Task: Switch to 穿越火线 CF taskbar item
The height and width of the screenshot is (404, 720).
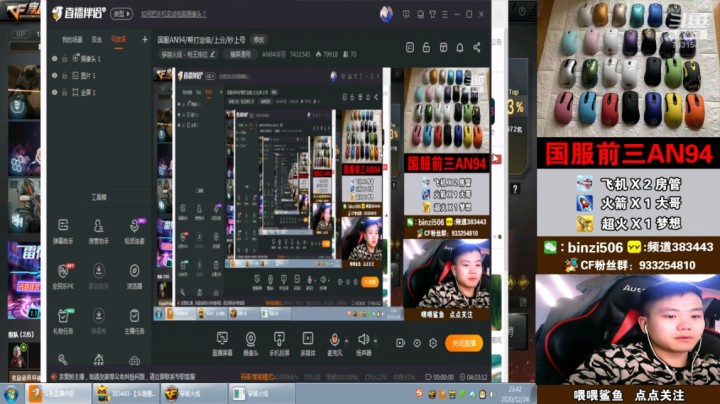Action: 193,394
